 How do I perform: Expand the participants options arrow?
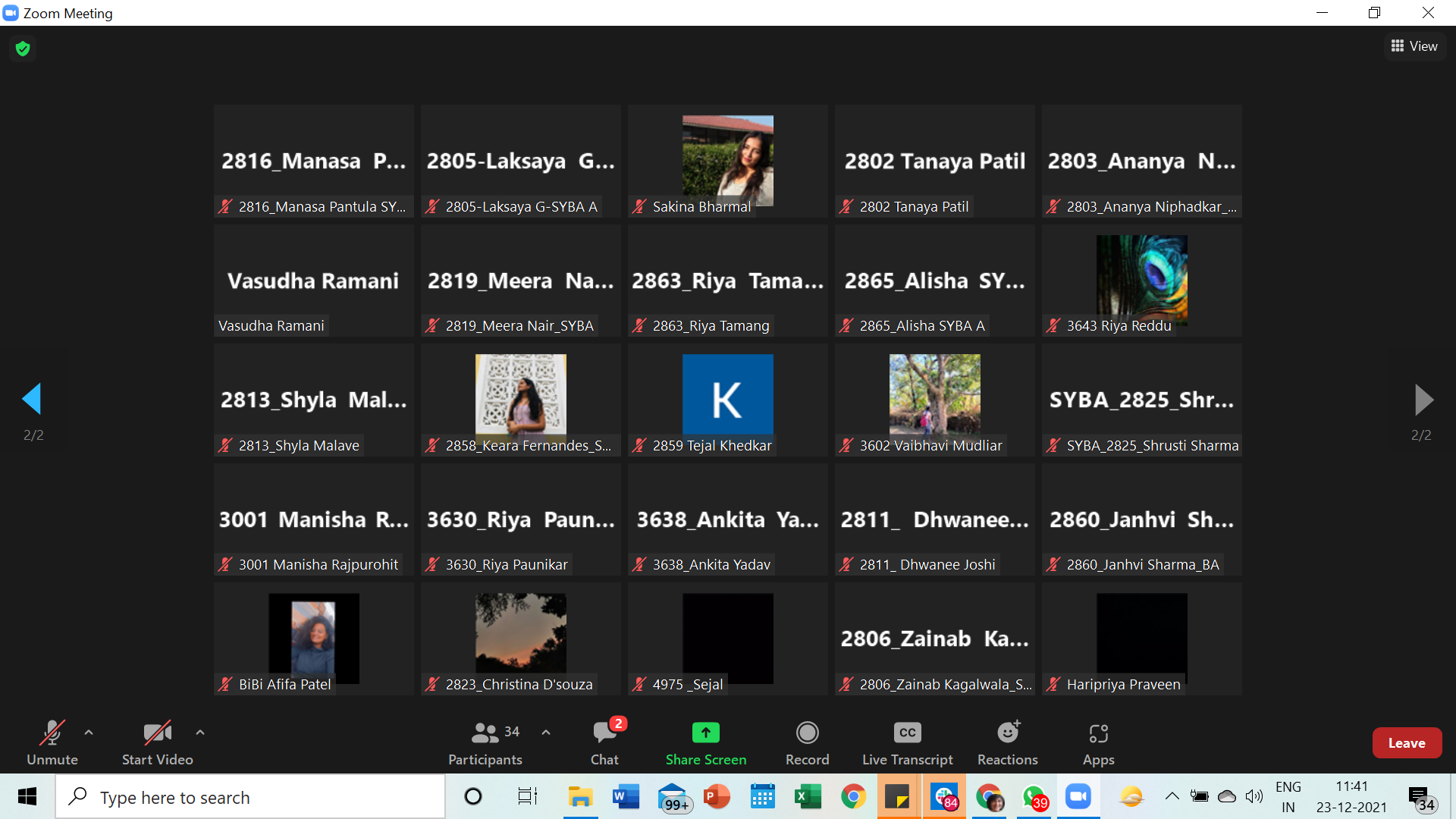click(546, 733)
